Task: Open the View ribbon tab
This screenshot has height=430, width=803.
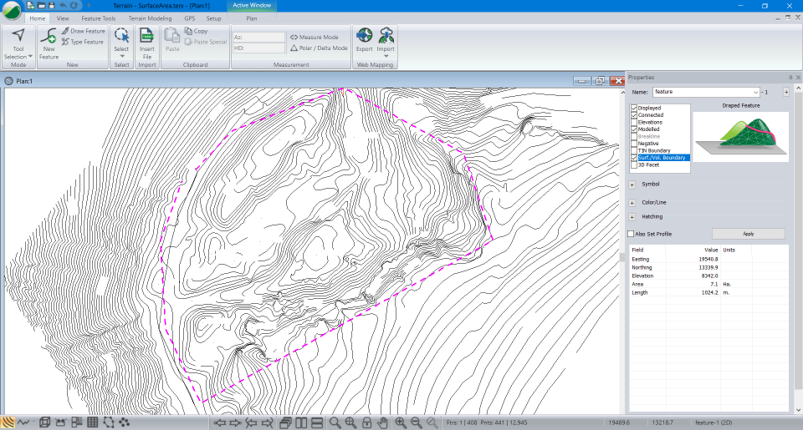Action: point(63,18)
